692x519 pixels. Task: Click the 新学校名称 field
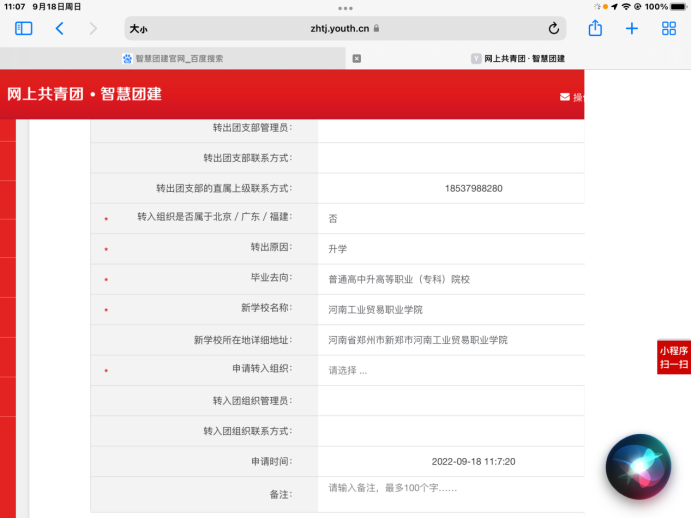point(450,310)
